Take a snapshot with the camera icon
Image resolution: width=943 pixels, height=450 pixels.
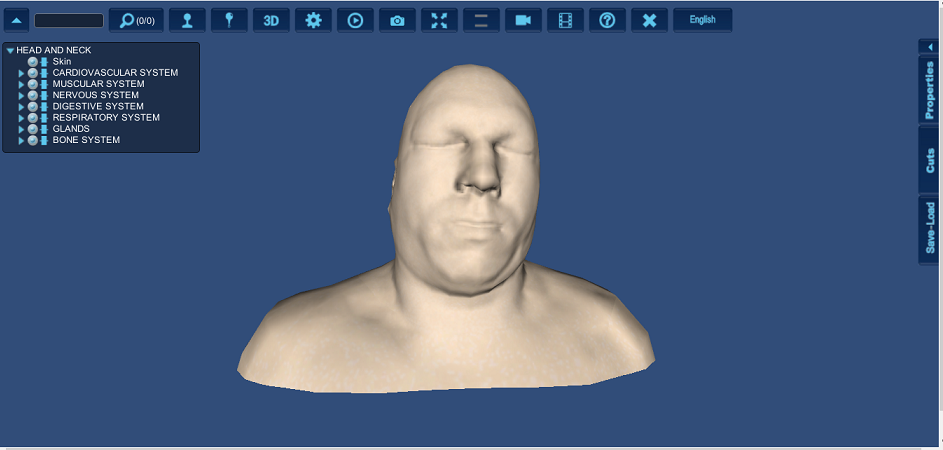398,20
